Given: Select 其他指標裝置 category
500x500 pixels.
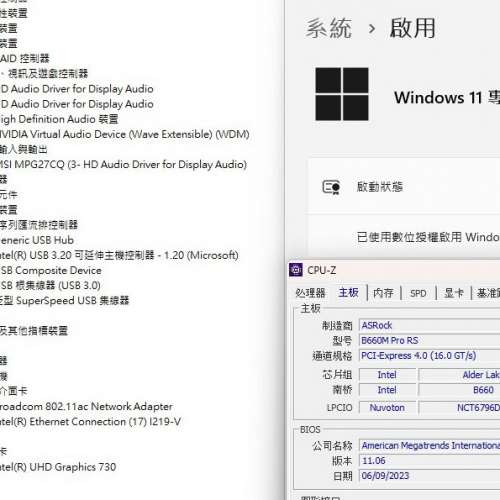Looking at the screenshot, I should tap(34, 331).
